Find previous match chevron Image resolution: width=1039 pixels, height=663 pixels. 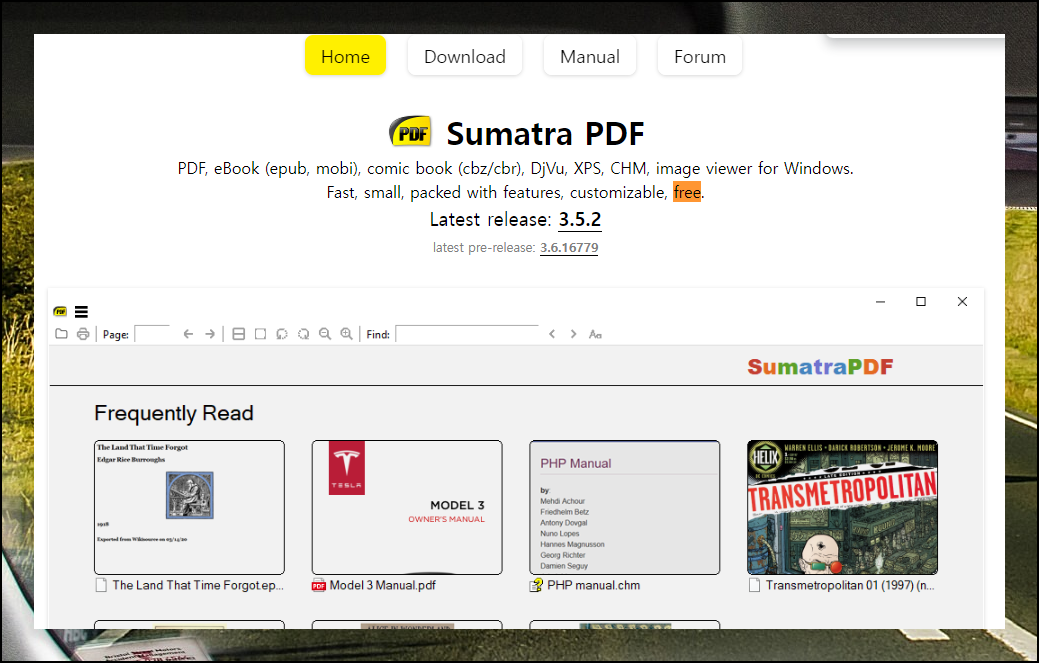tap(552, 334)
